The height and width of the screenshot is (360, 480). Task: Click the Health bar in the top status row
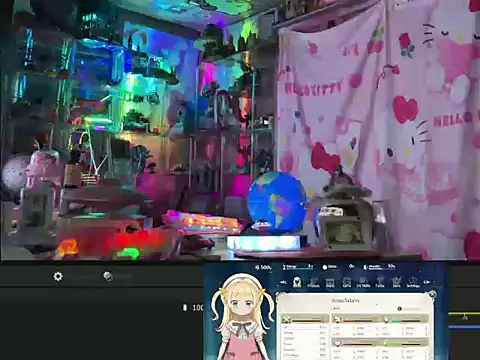379,267
